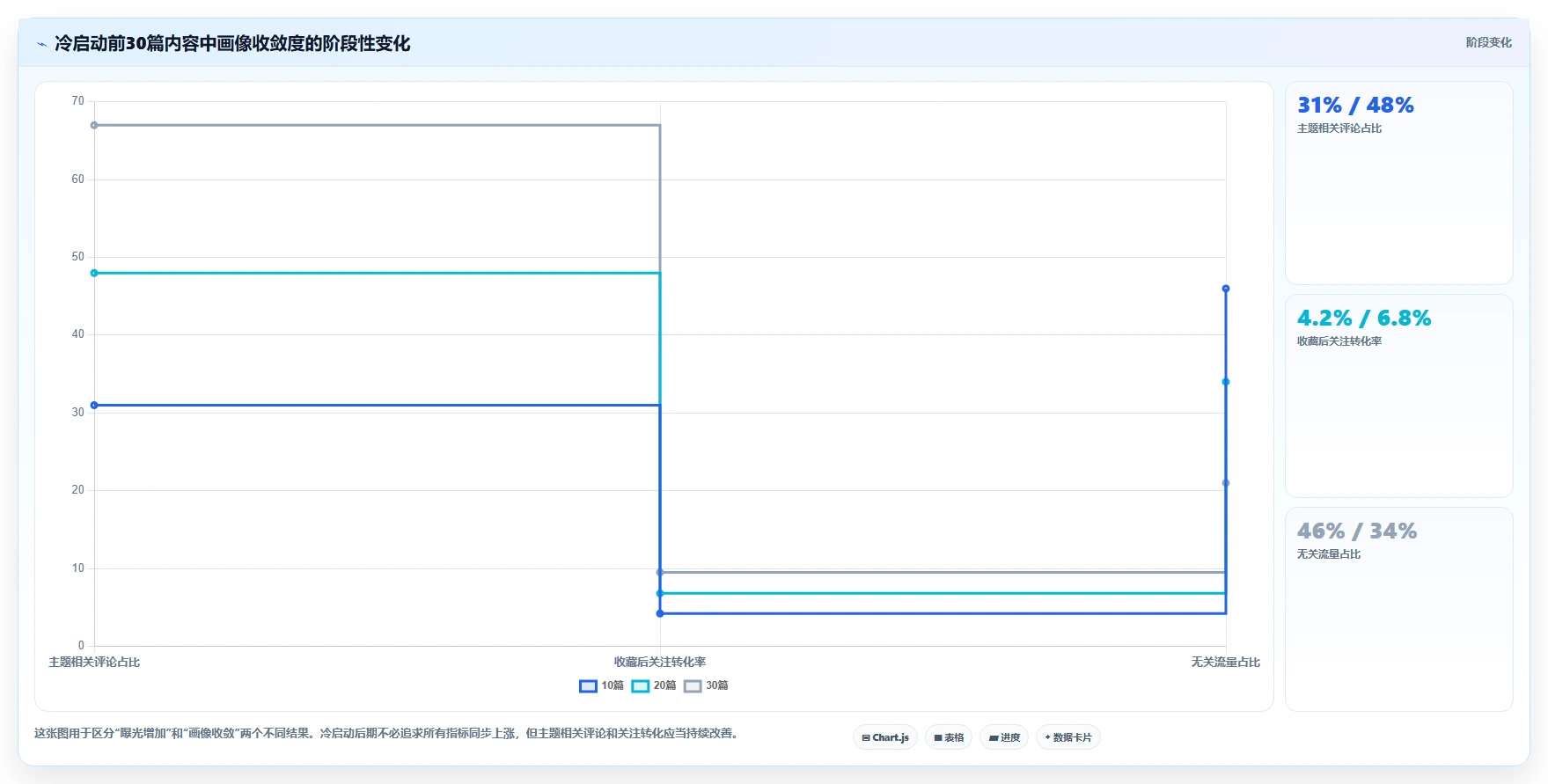Open the 4.2% / 6.8% stat card

[x=1398, y=396]
